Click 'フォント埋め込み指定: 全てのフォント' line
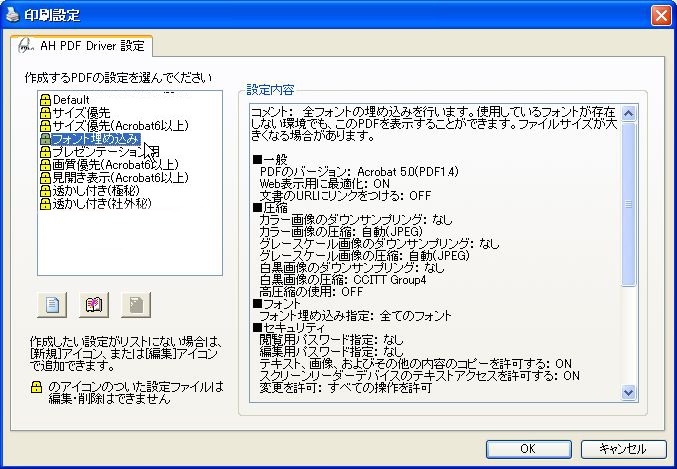 click(355, 316)
